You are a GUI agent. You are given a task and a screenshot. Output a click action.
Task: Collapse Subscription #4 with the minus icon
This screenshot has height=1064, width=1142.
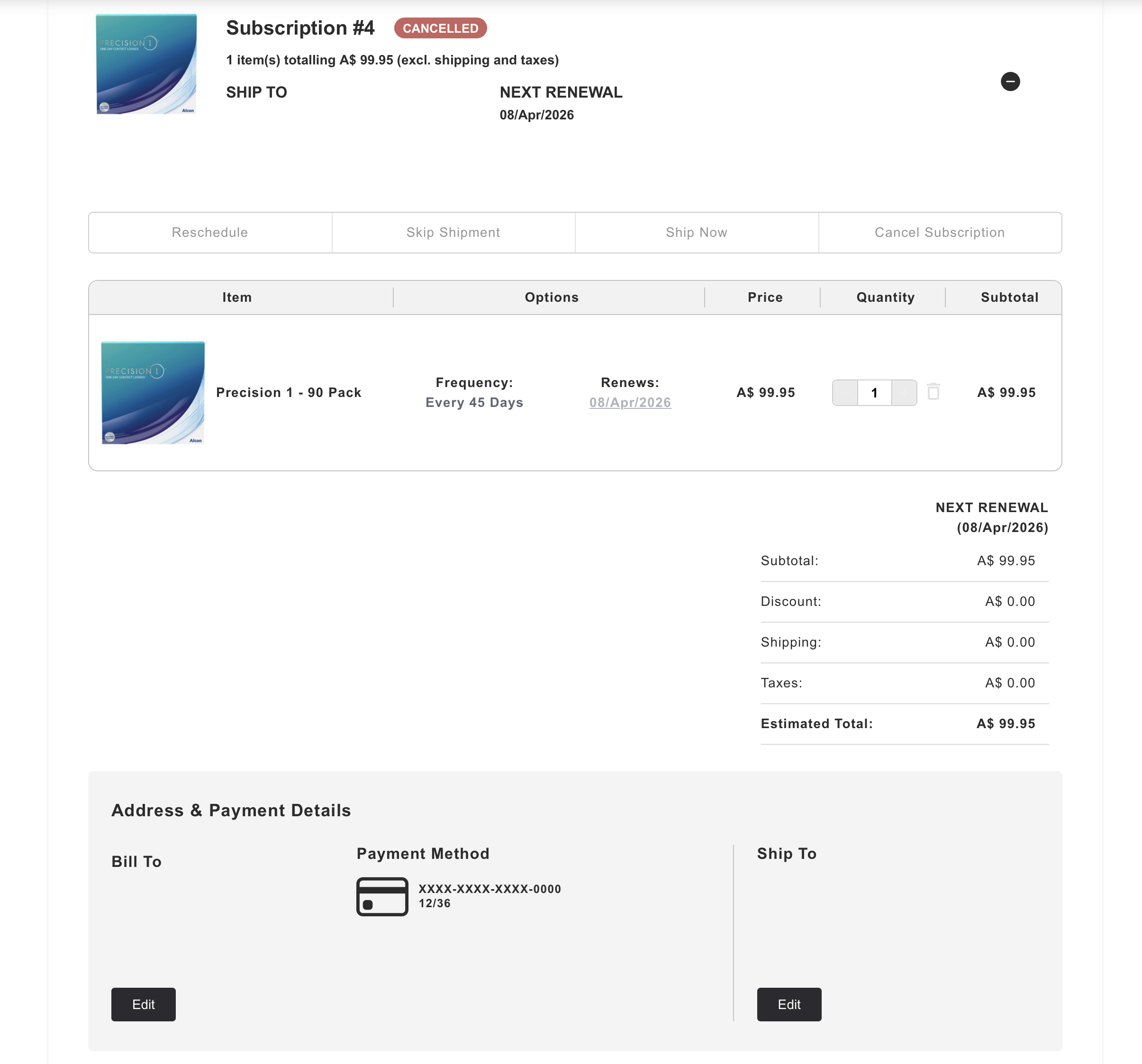(x=1010, y=81)
